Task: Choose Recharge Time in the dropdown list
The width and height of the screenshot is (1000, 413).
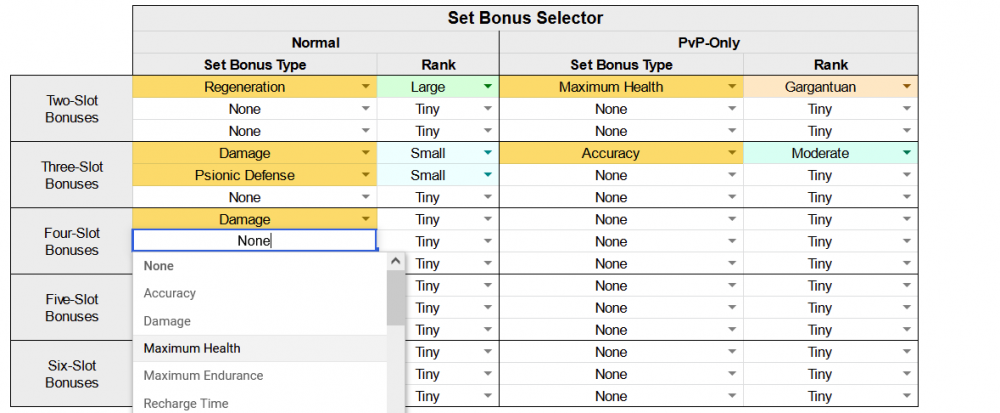Action: (186, 403)
